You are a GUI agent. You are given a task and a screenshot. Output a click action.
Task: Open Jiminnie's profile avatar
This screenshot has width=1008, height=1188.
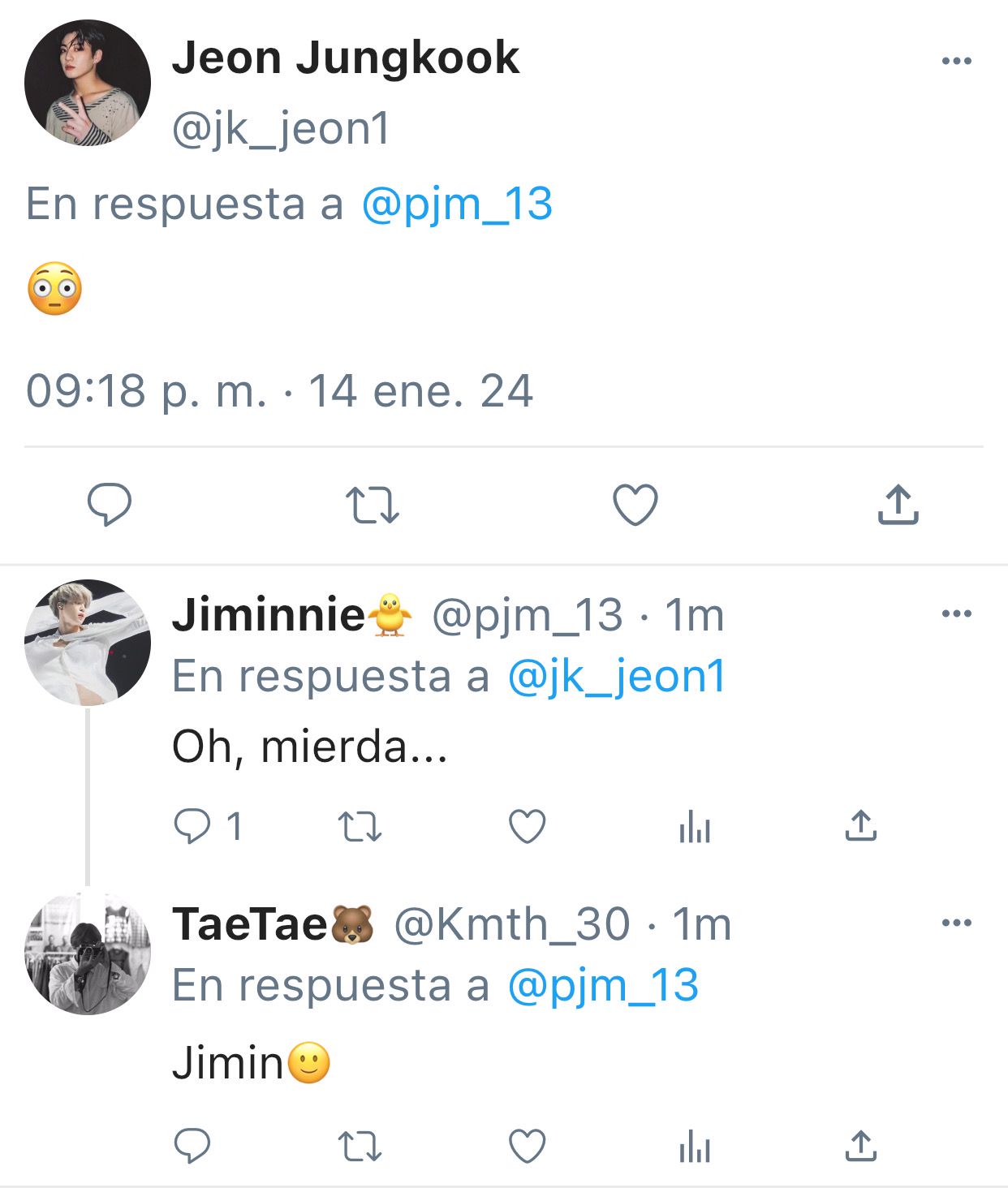click(x=88, y=642)
